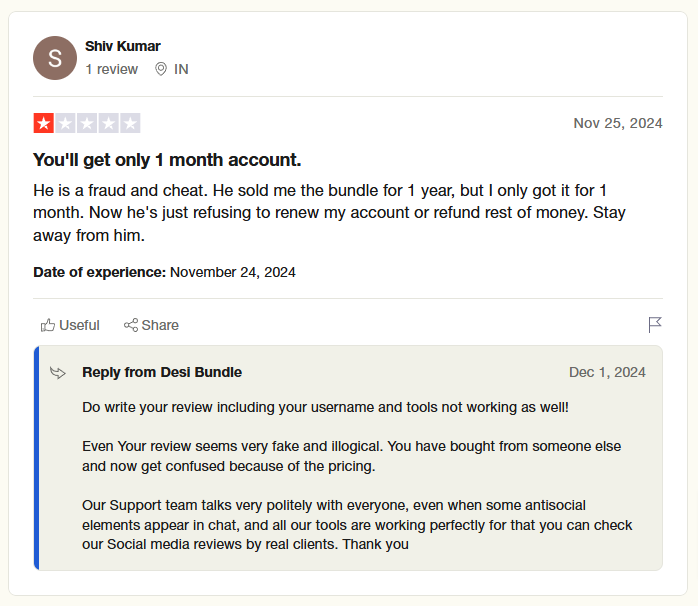Click the reply paragraph about 'Our Support team'
This screenshot has width=698, height=606.
click(x=357, y=525)
